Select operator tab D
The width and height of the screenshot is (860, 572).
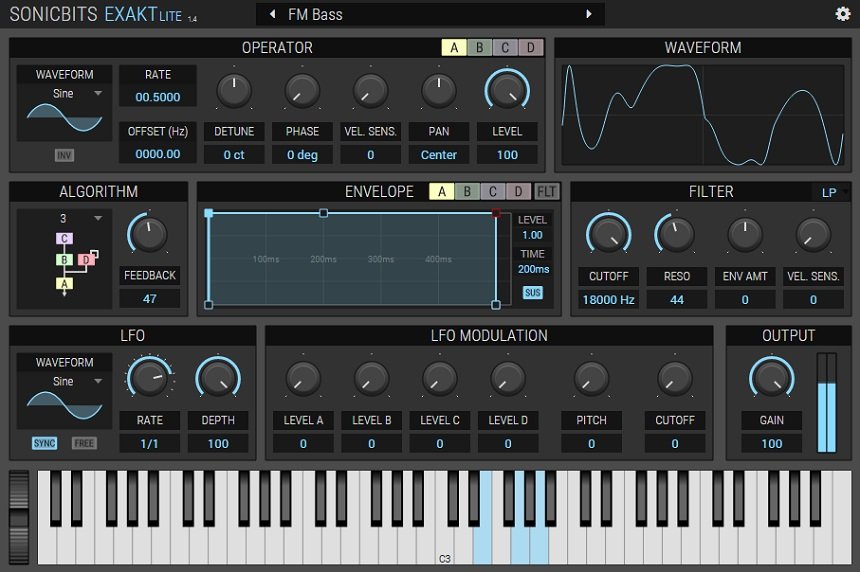[x=530, y=48]
